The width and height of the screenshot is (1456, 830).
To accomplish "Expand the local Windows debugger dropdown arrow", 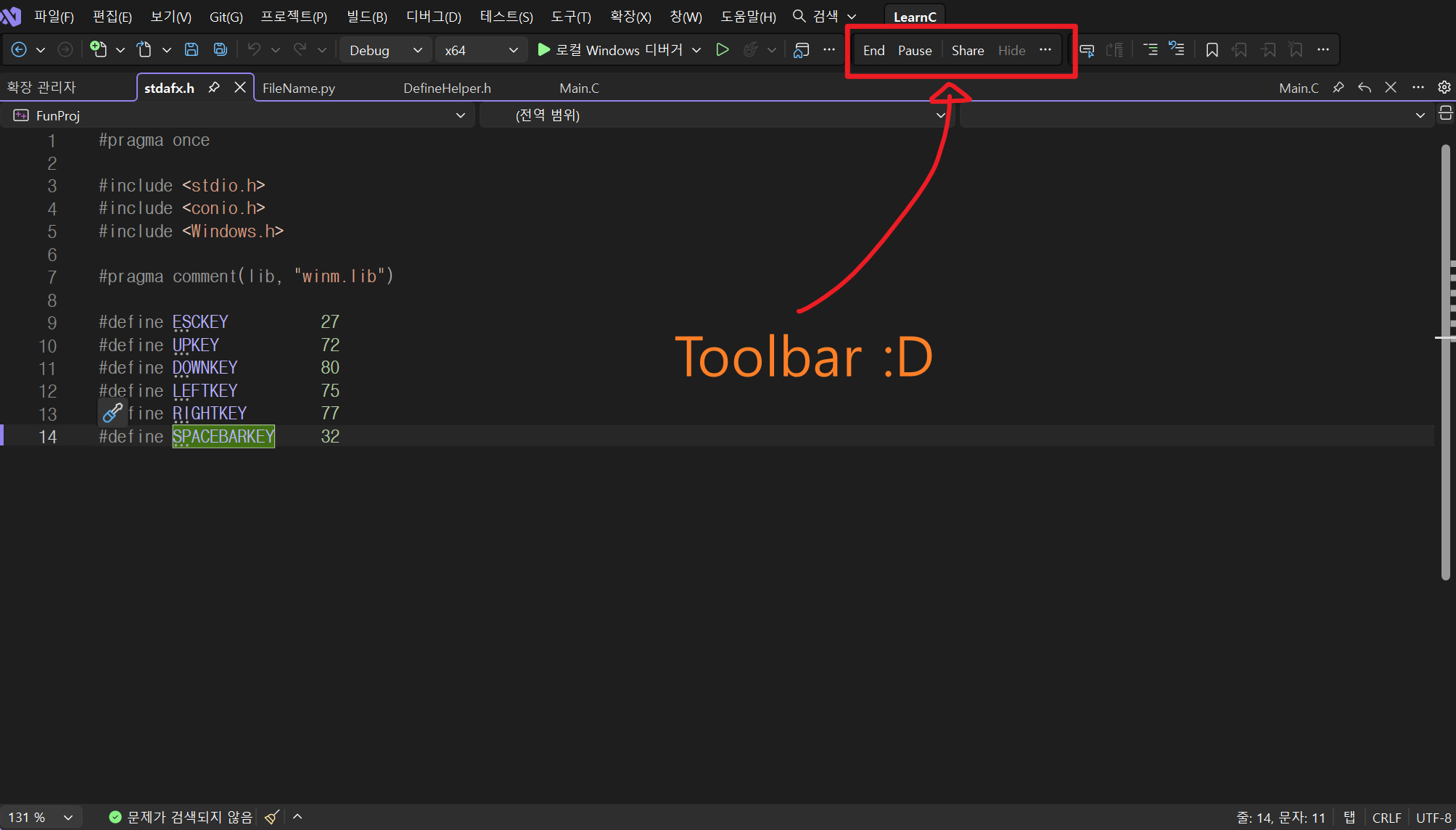I will coord(696,50).
